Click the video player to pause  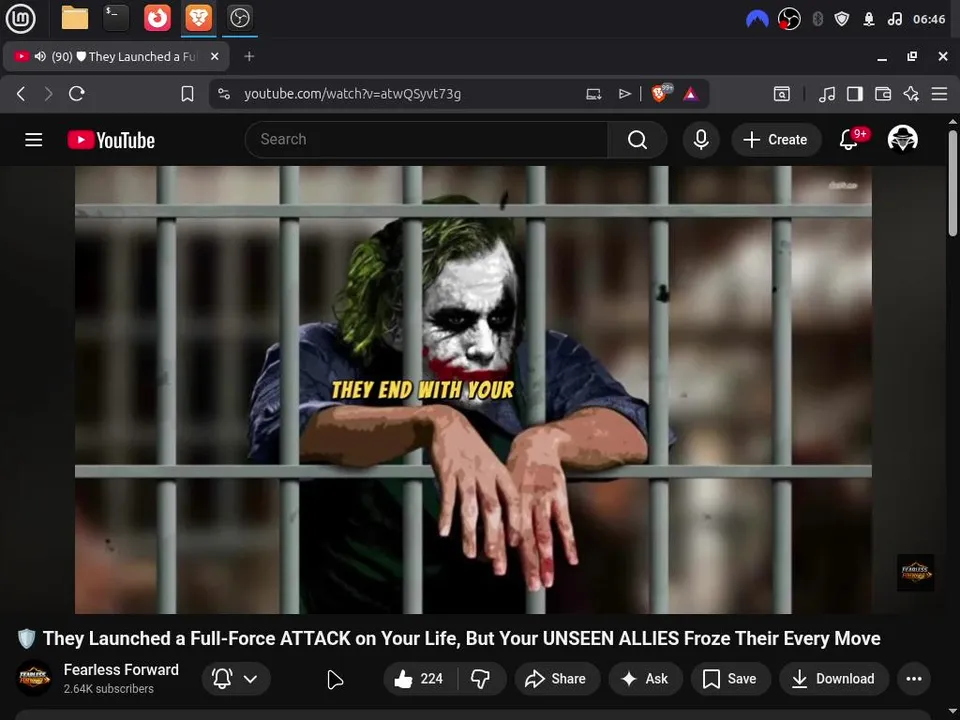pos(473,389)
